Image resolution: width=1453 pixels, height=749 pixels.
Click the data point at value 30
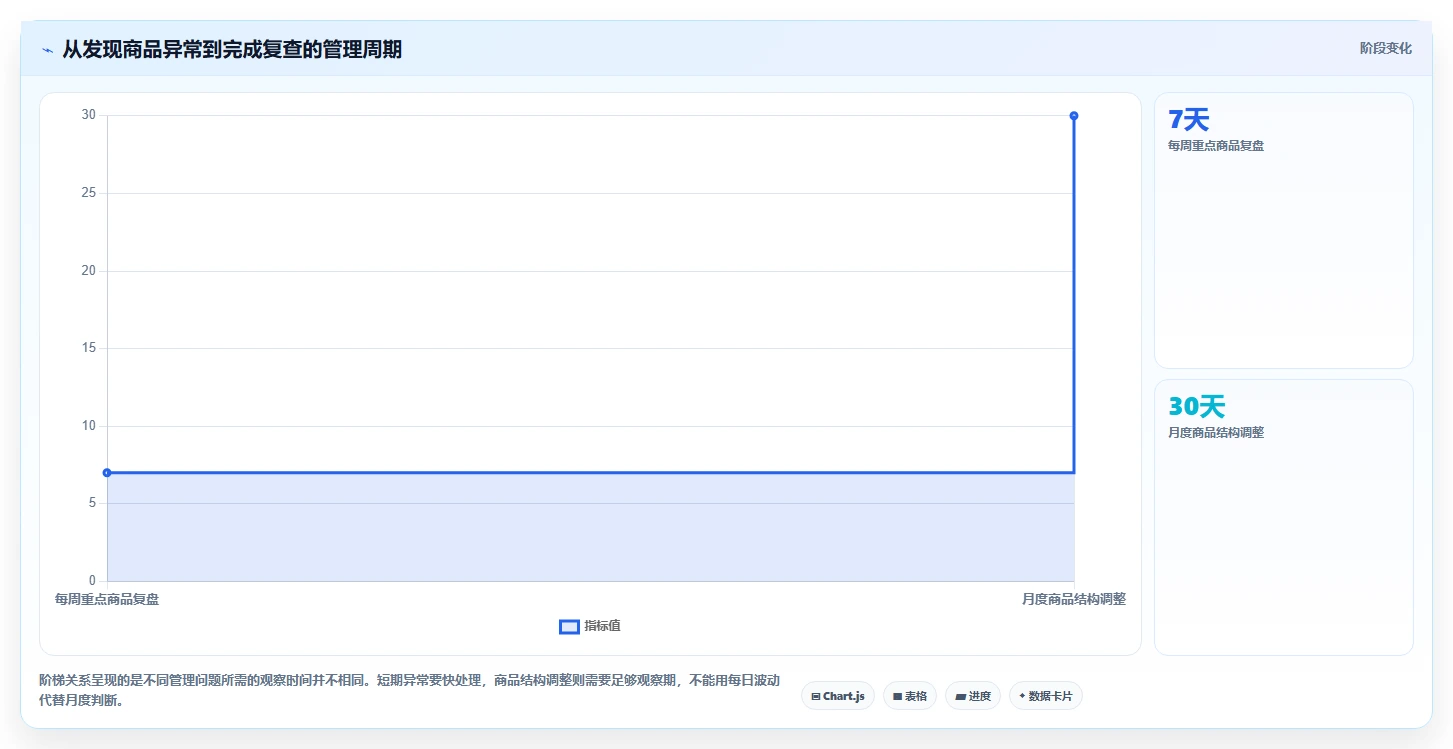click(1074, 116)
